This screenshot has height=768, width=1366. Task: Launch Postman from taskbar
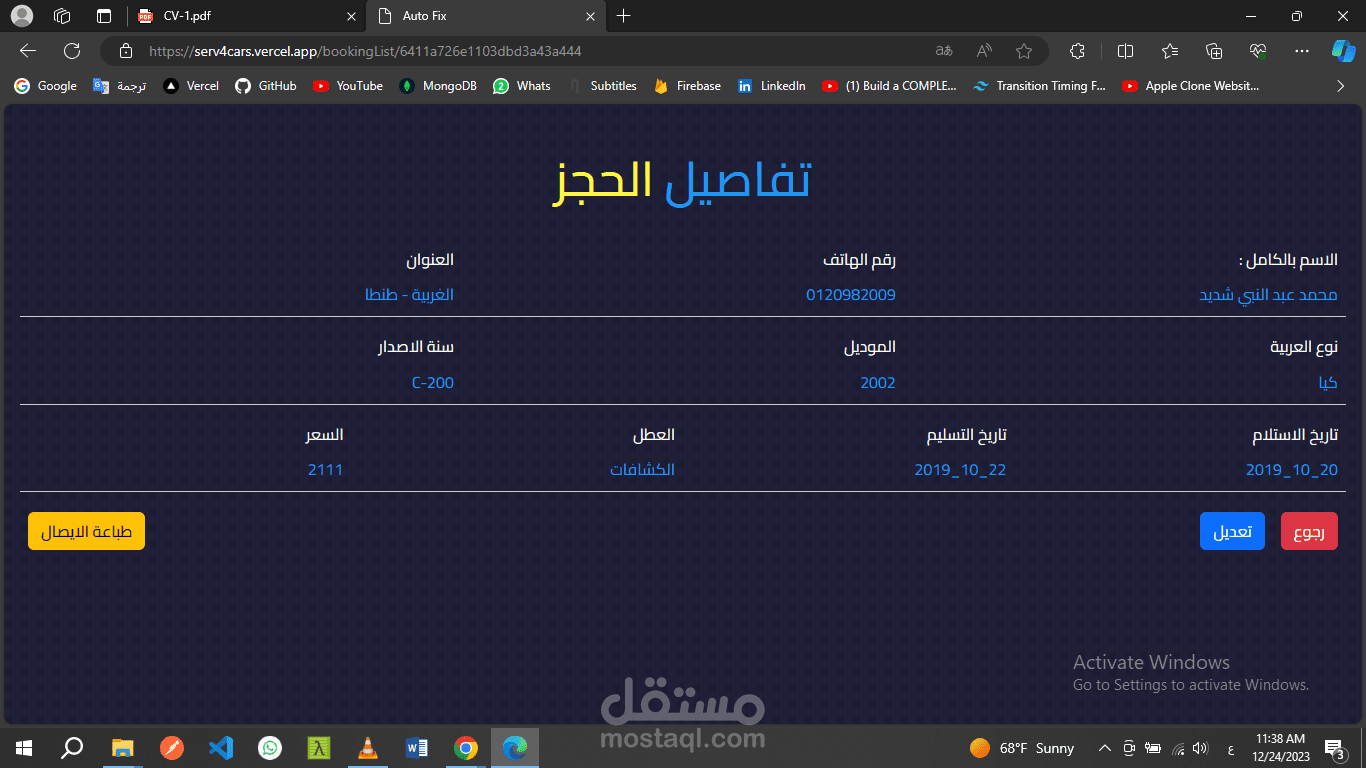coord(171,748)
